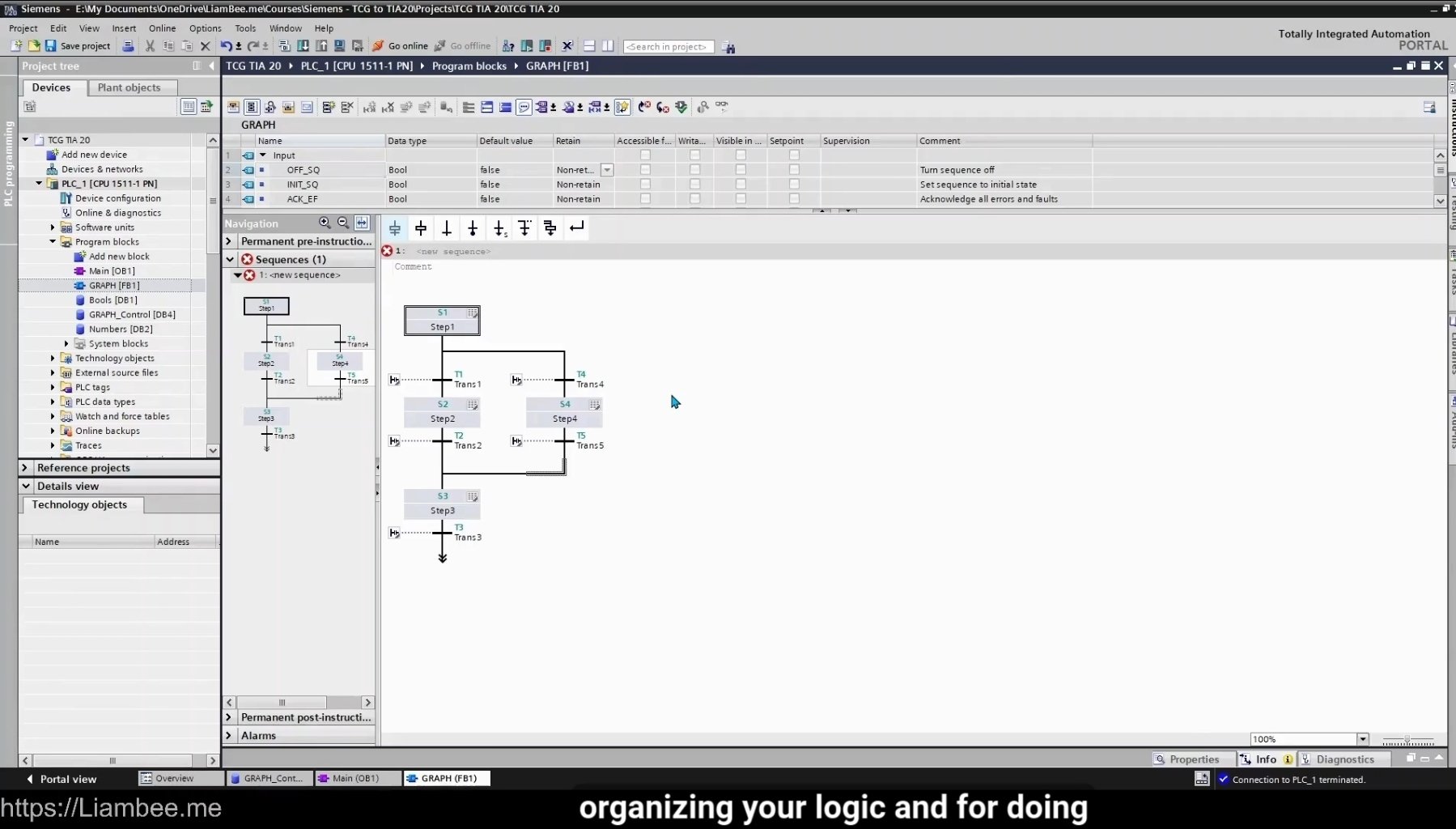
Task: Click the jump/return arrow icon in GRAPH toolbar
Action: (x=576, y=228)
